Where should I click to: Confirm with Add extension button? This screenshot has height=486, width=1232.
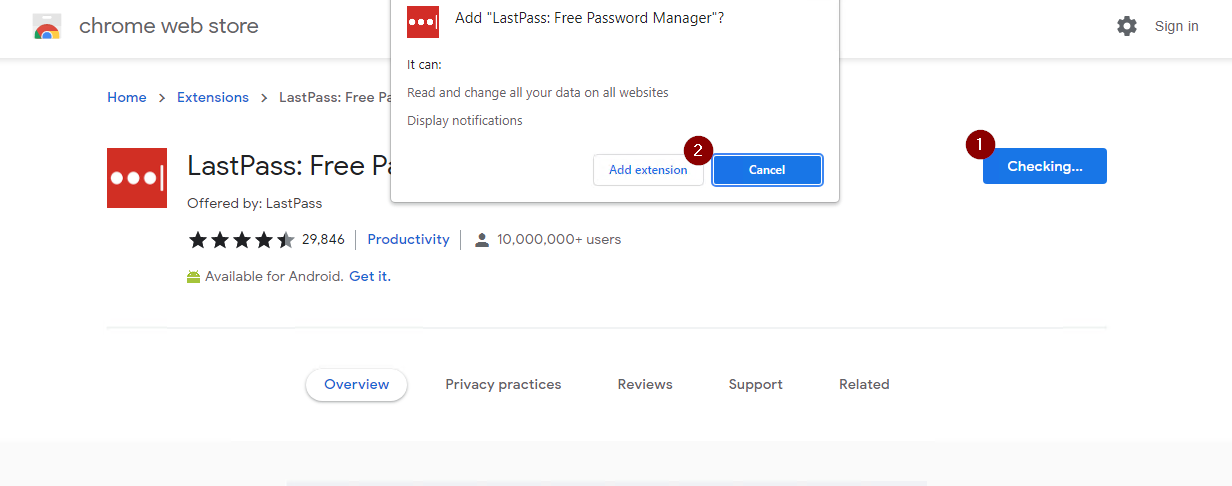coord(648,170)
